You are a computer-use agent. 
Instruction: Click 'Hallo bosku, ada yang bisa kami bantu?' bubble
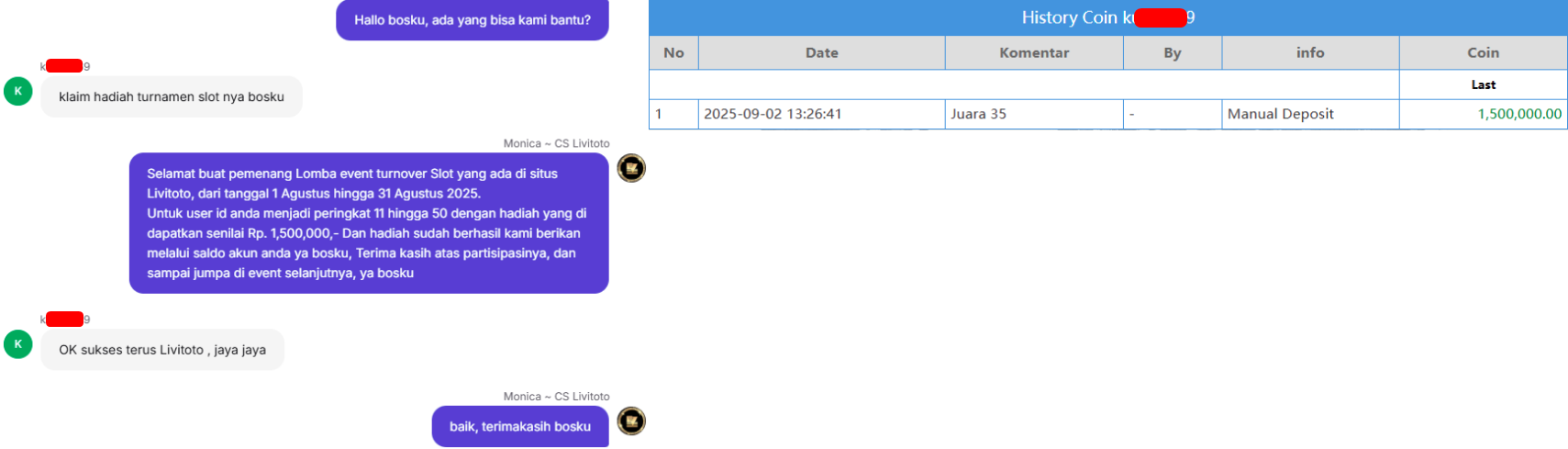click(473, 20)
